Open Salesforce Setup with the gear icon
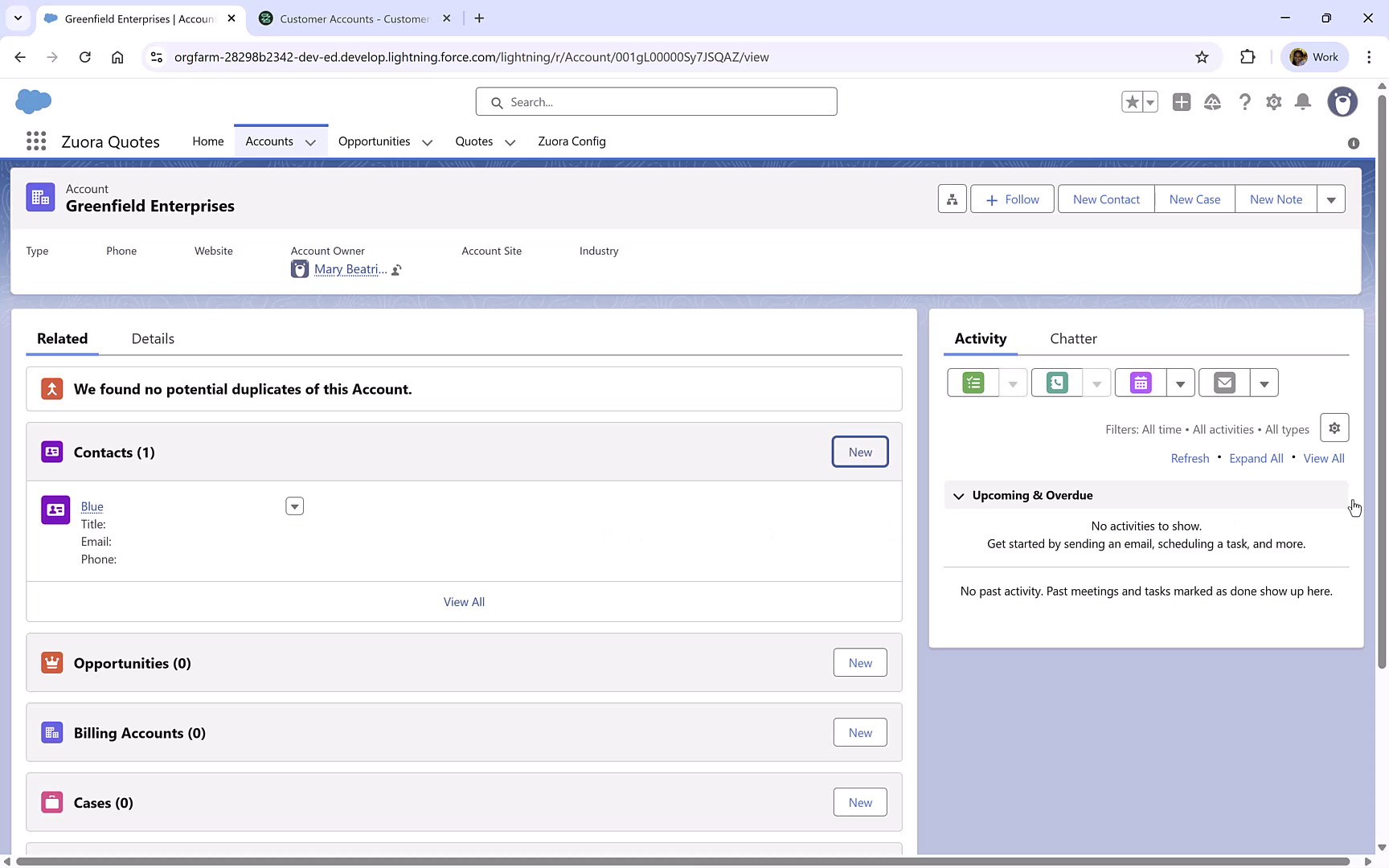1389x868 pixels. click(1274, 102)
